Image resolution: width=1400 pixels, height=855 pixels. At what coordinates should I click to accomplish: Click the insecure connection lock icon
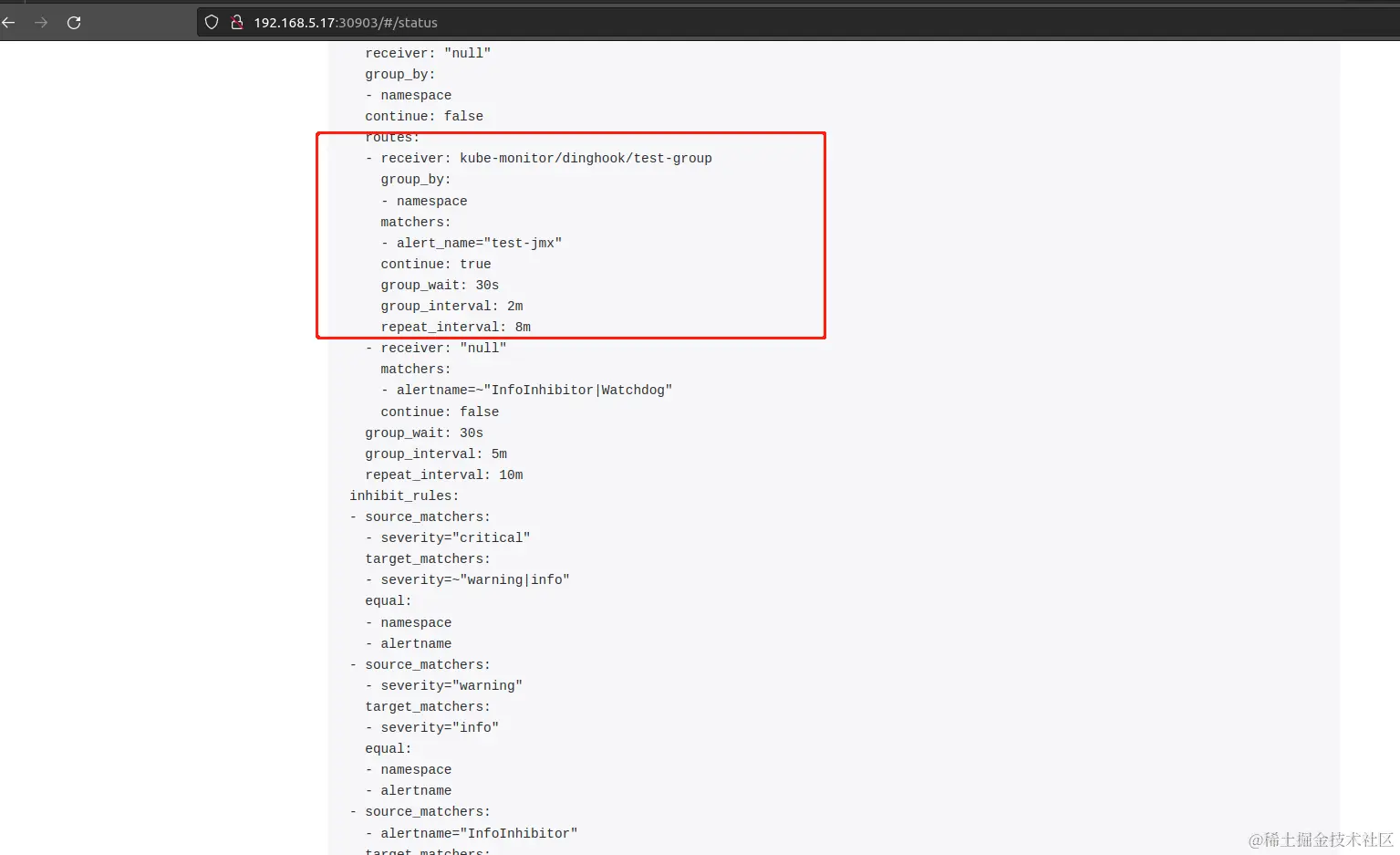coord(236,23)
